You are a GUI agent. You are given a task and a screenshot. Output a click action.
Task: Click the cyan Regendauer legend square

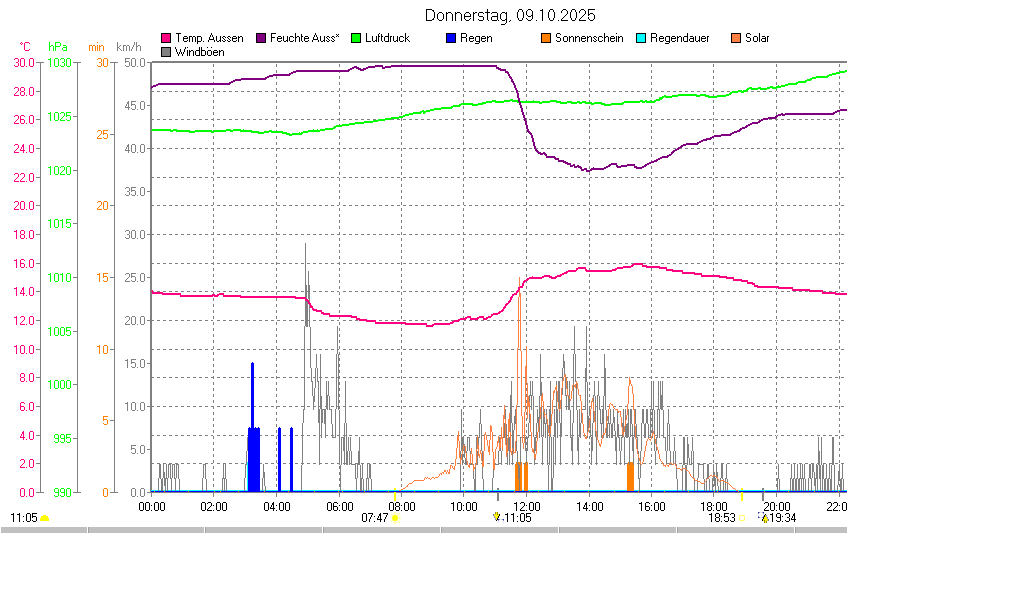tap(641, 38)
